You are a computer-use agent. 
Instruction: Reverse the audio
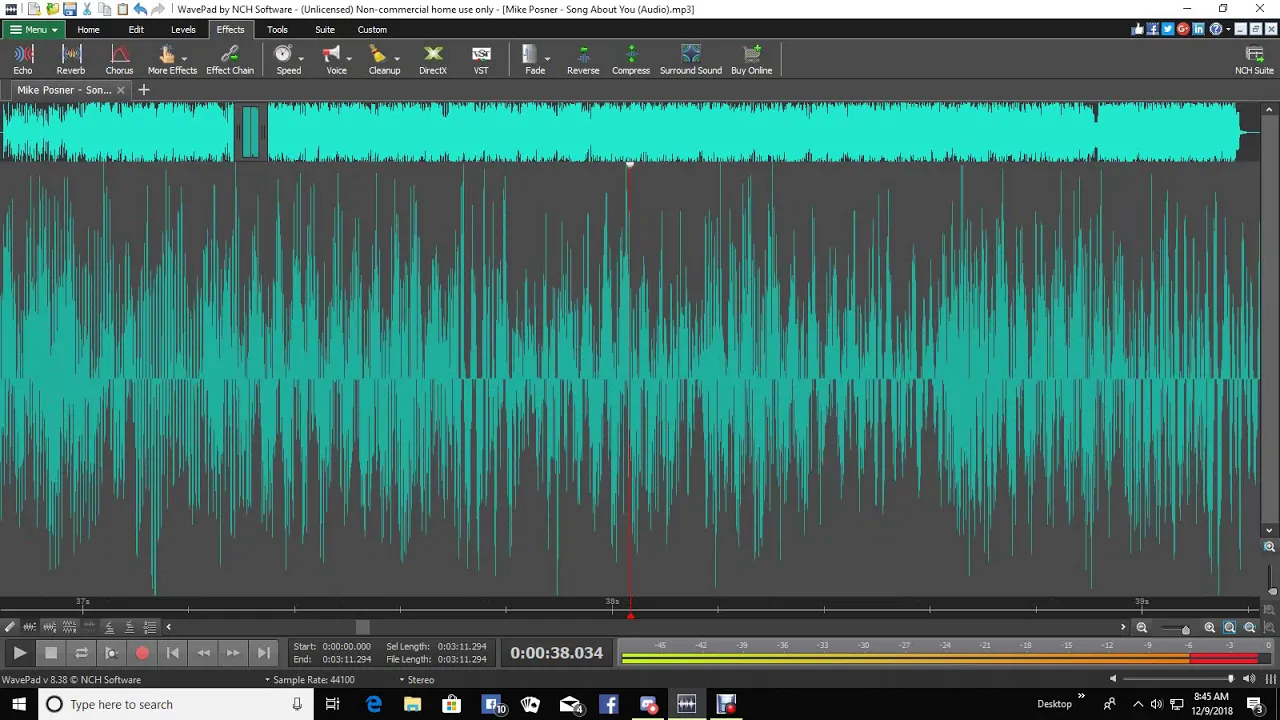coord(583,60)
